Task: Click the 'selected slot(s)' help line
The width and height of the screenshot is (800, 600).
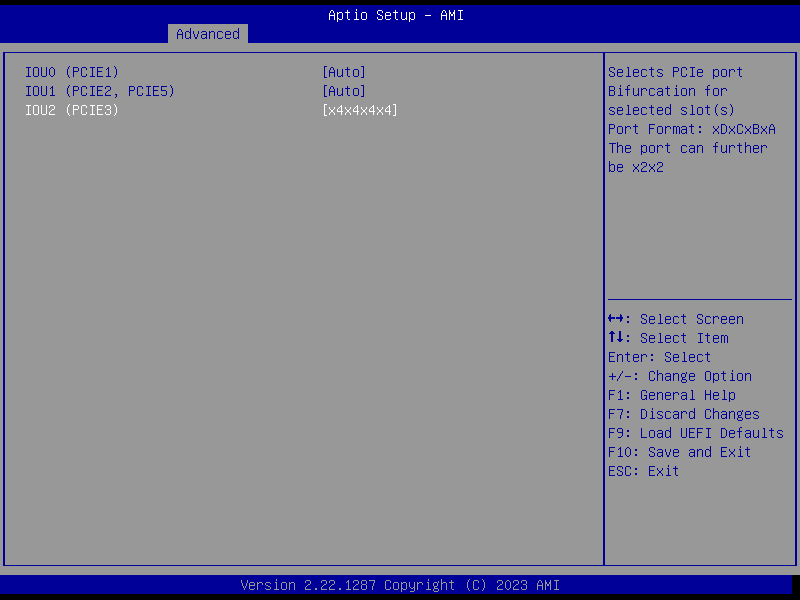Action: (x=671, y=110)
